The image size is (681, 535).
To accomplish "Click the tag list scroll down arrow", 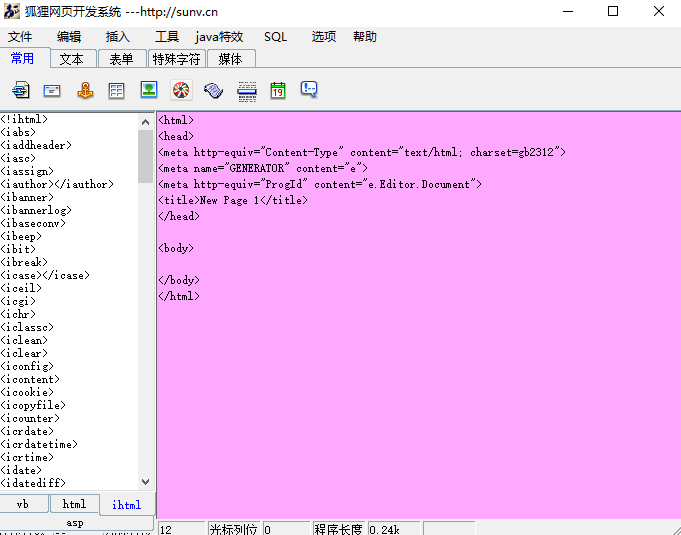I will tap(145, 482).
